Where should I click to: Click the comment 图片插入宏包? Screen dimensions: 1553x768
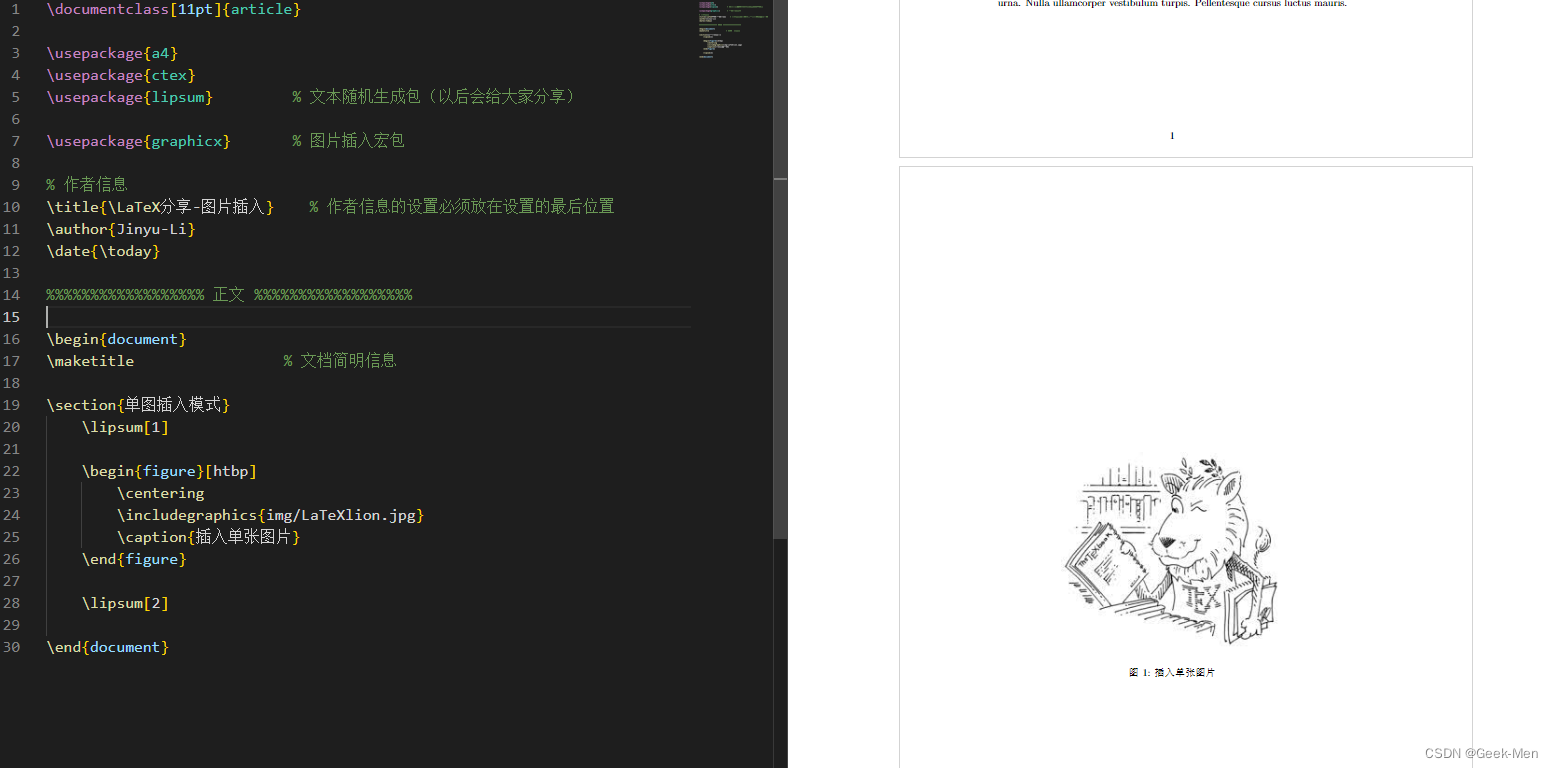point(348,141)
